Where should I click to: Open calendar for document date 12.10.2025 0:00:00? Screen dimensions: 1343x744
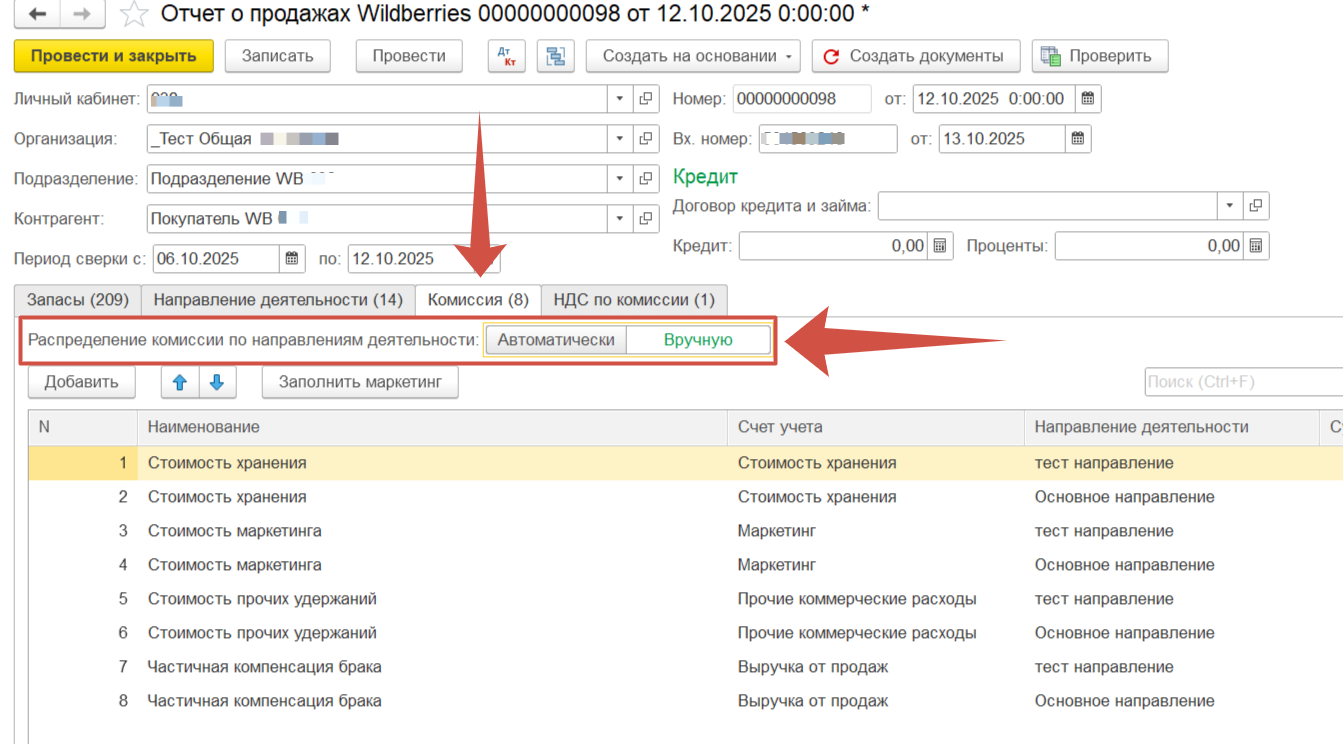[x=1088, y=99]
